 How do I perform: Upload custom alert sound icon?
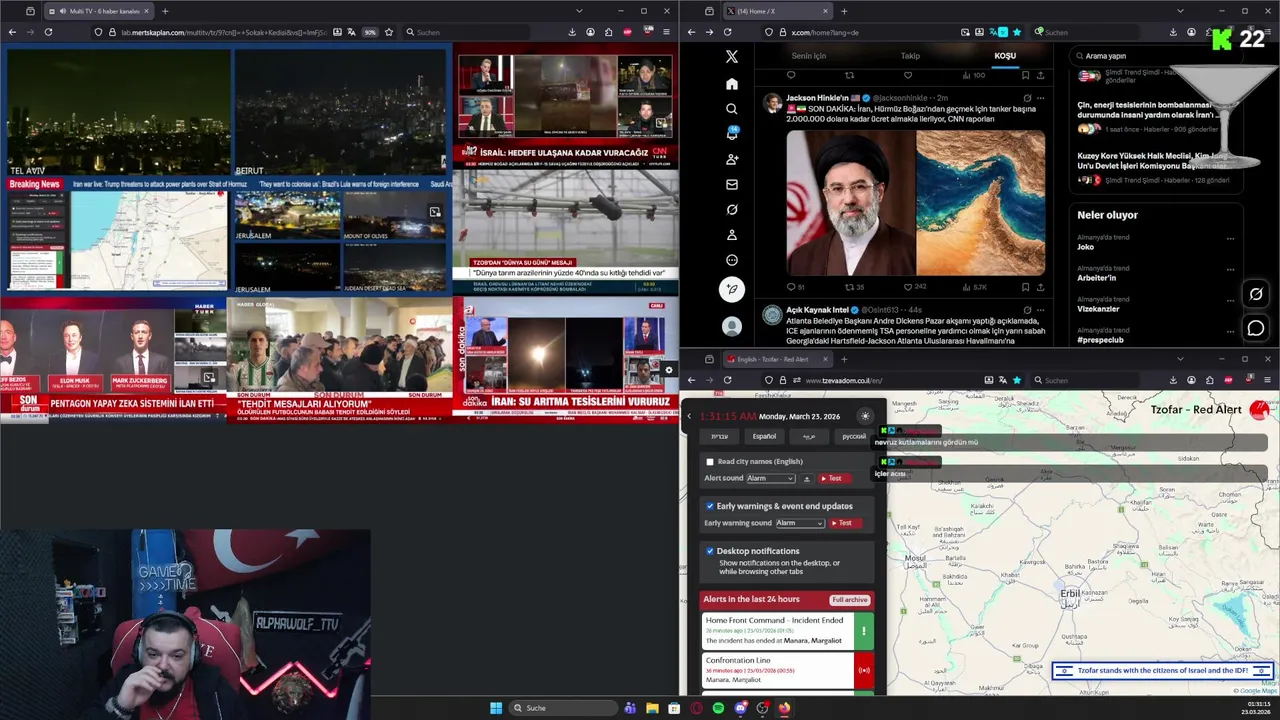click(x=807, y=478)
